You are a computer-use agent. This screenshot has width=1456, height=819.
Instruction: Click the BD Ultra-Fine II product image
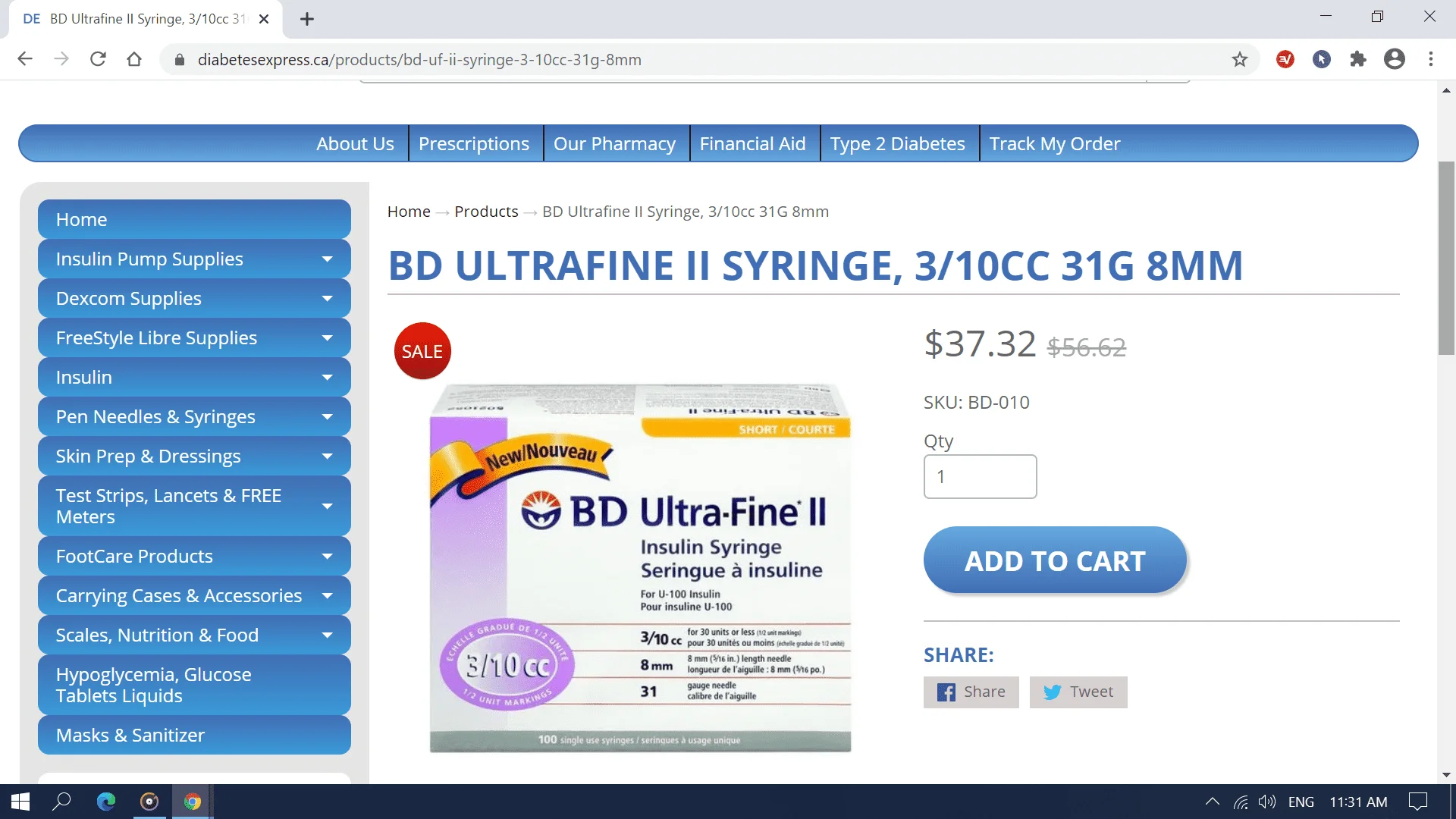[x=640, y=567]
